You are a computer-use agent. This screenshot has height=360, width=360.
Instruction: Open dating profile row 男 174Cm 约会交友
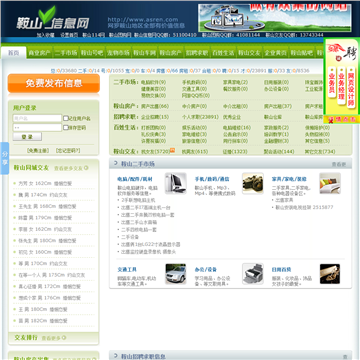(43, 195)
